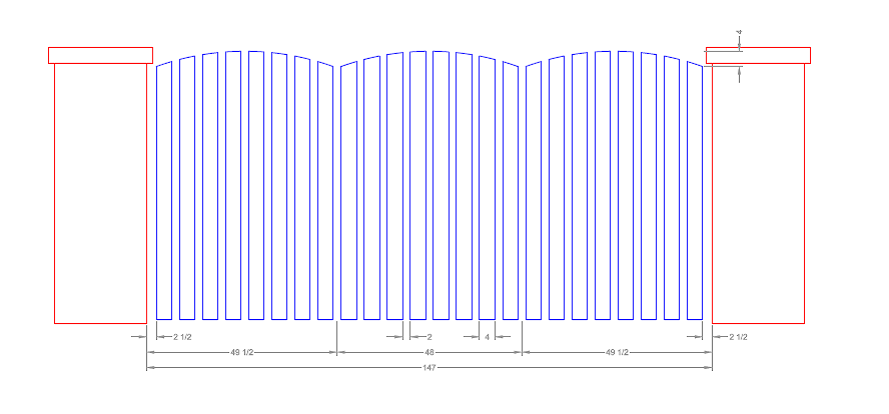The width and height of the screenshot is (889, 414).
Task: Click the bottom 4 picket width dimension text
Action: tap(487, 337)
